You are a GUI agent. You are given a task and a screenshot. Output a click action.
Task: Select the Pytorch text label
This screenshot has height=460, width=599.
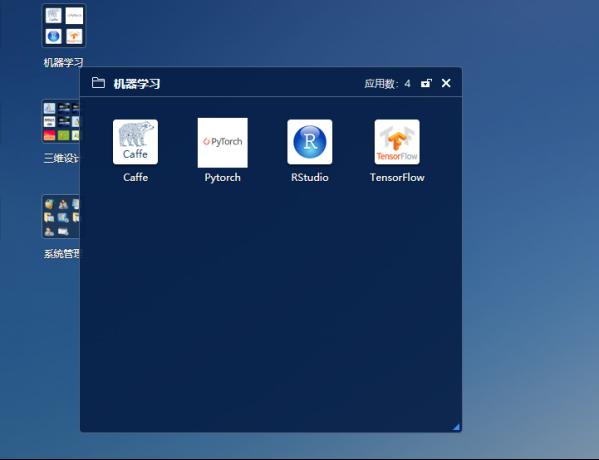pyautogui.click(x=222, y=178)
